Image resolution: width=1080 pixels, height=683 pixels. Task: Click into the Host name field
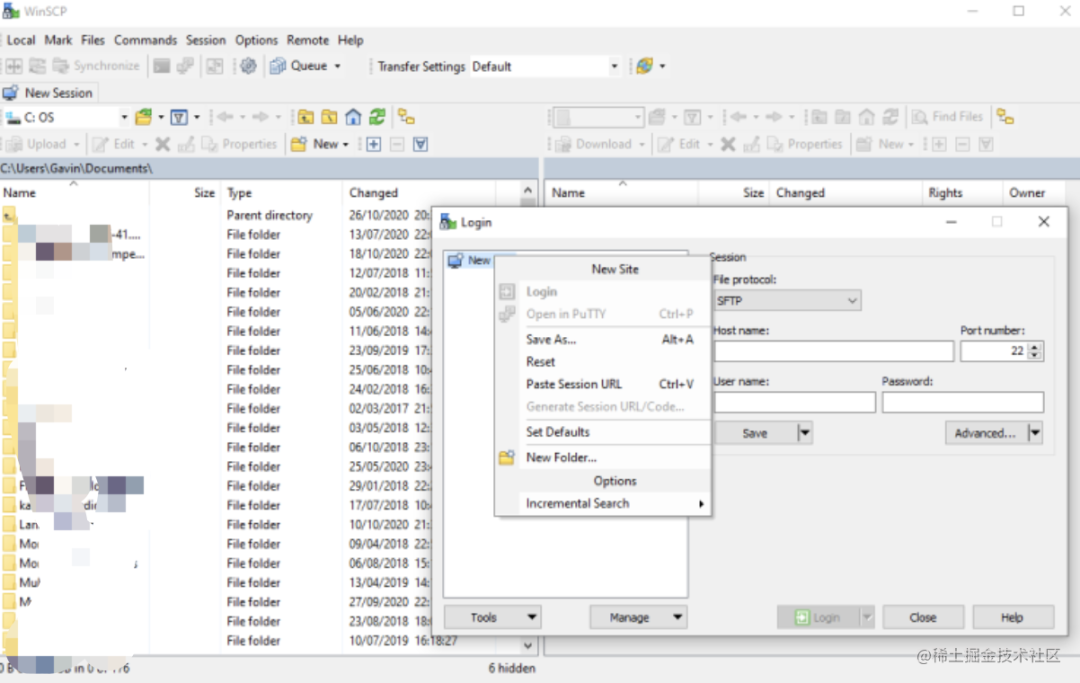pyautogui.click(x=833, y=351)
